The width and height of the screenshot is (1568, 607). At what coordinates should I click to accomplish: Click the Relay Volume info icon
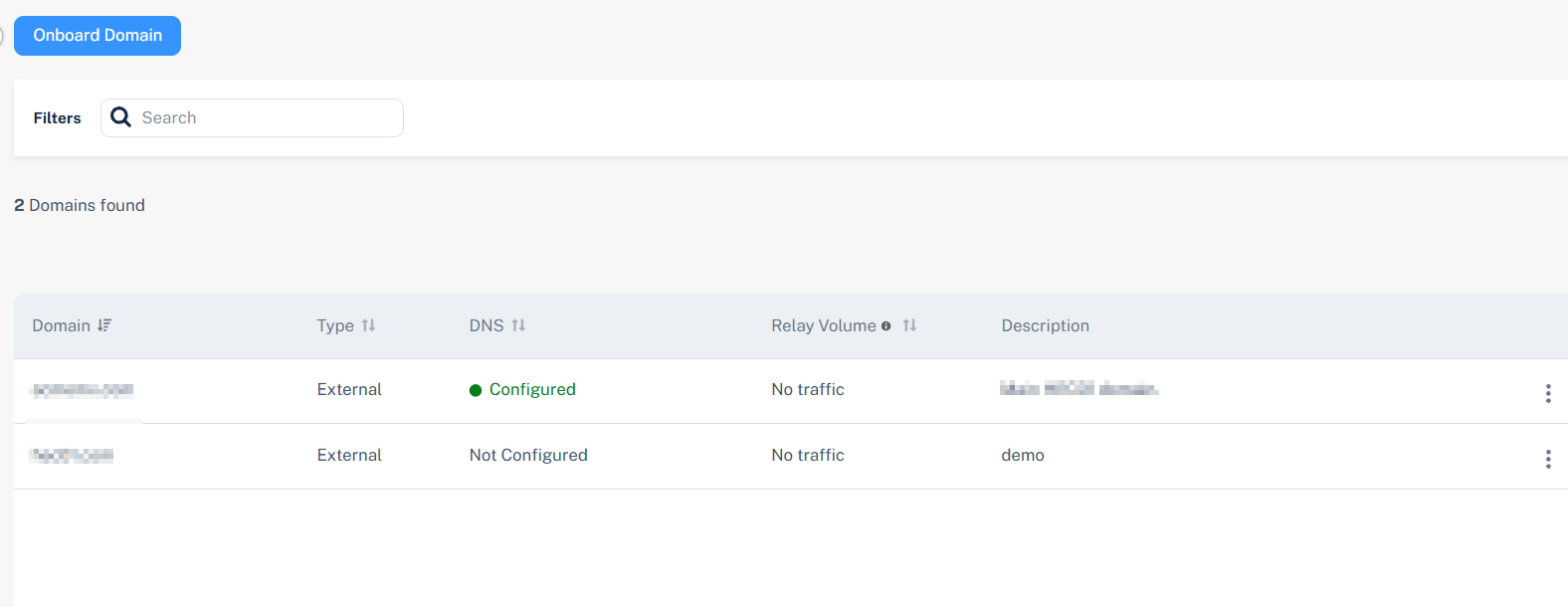tap(885, 326)
